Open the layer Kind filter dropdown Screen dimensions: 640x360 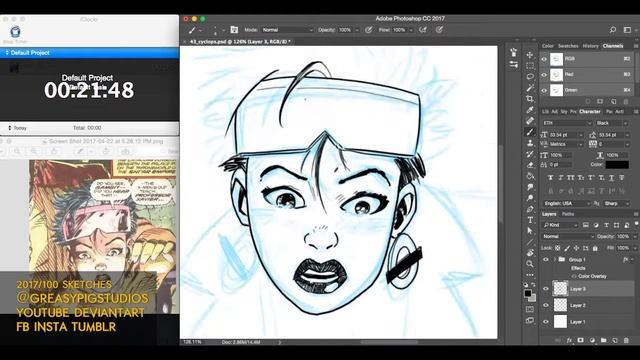point(560,225)
